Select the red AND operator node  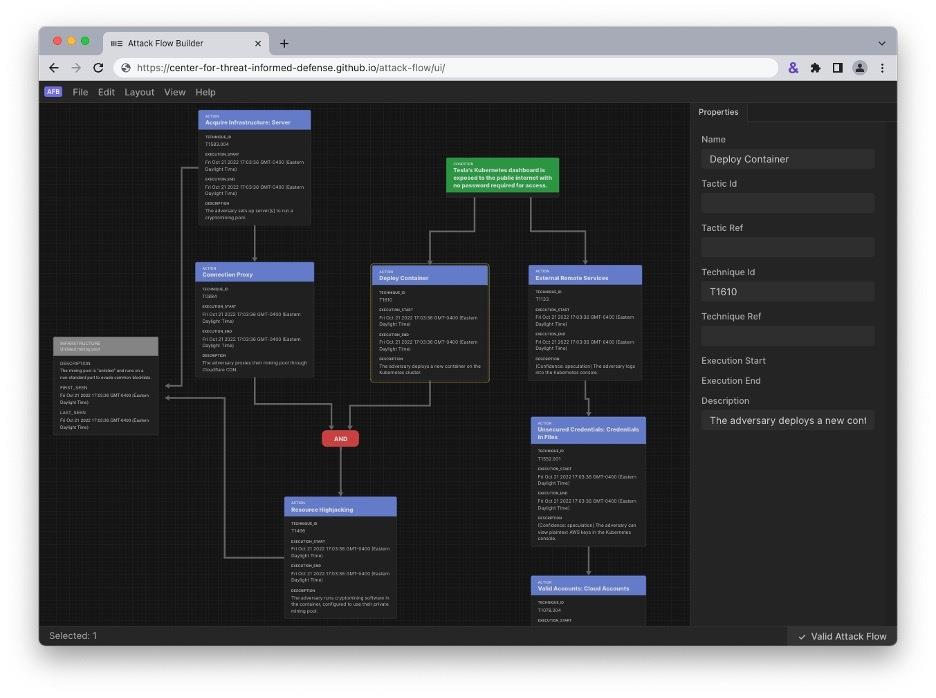[341, 438]
